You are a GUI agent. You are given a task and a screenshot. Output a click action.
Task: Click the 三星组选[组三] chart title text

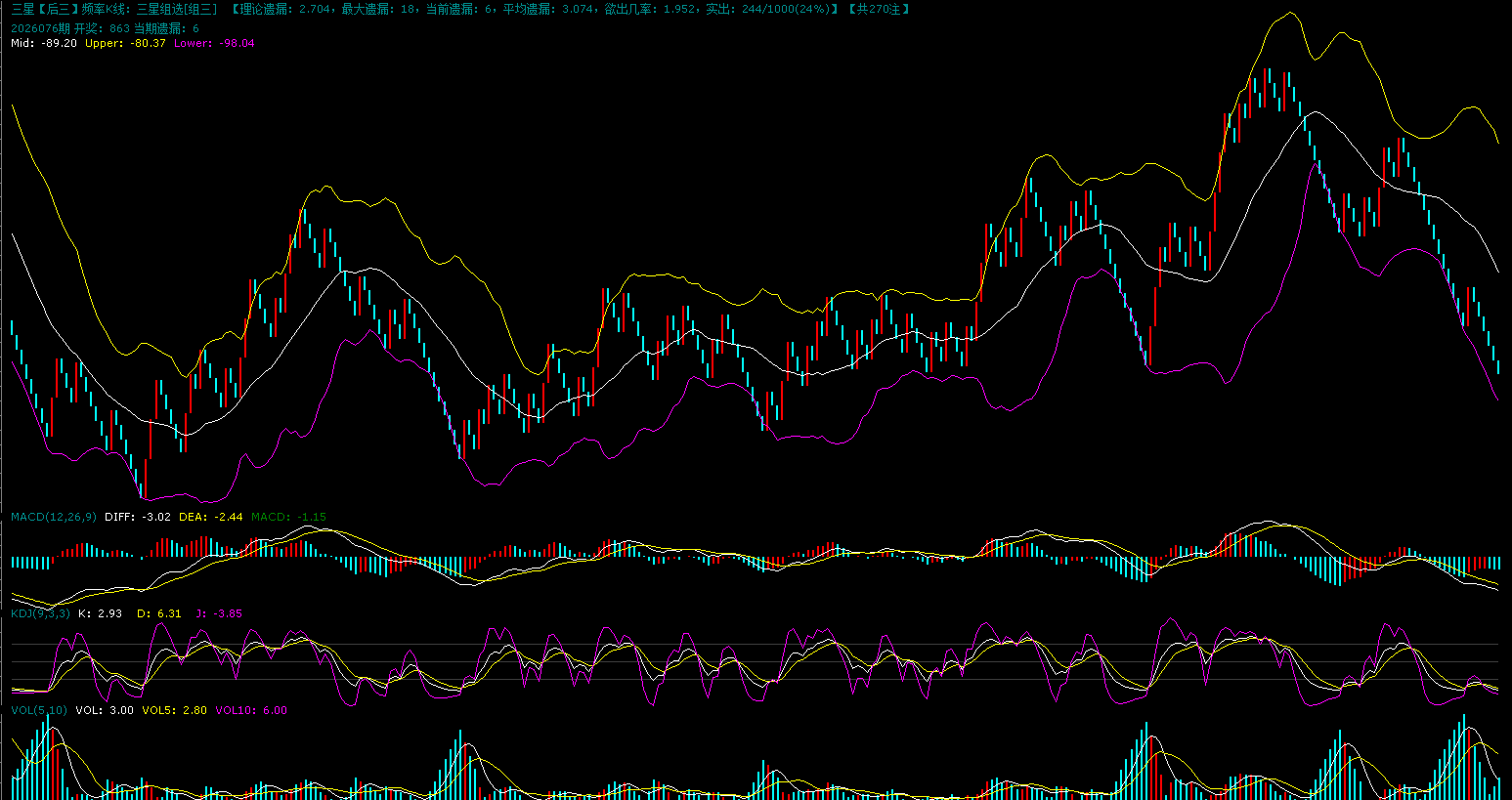(x=177, y=9)
